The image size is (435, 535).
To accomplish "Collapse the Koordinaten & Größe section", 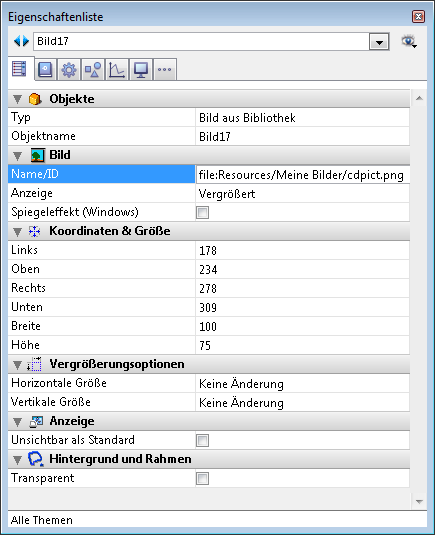I will pos(17,232).
